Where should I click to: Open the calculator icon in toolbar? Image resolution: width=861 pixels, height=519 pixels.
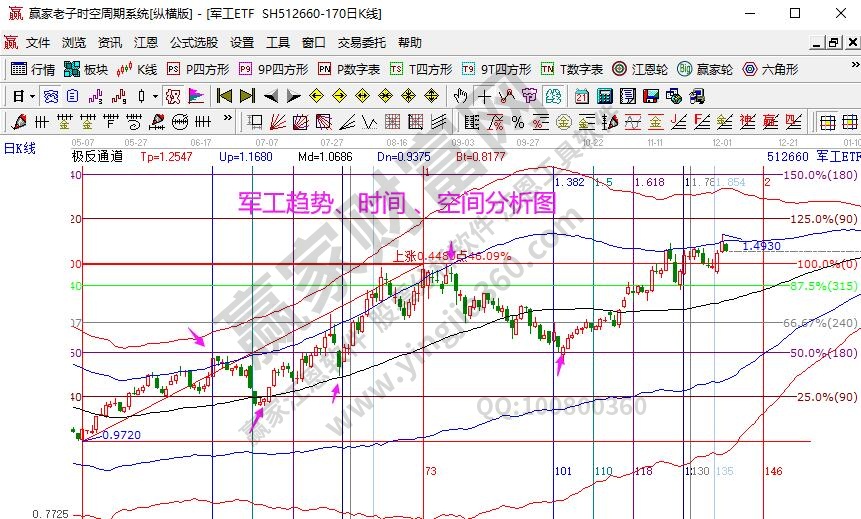pos(605,96)
